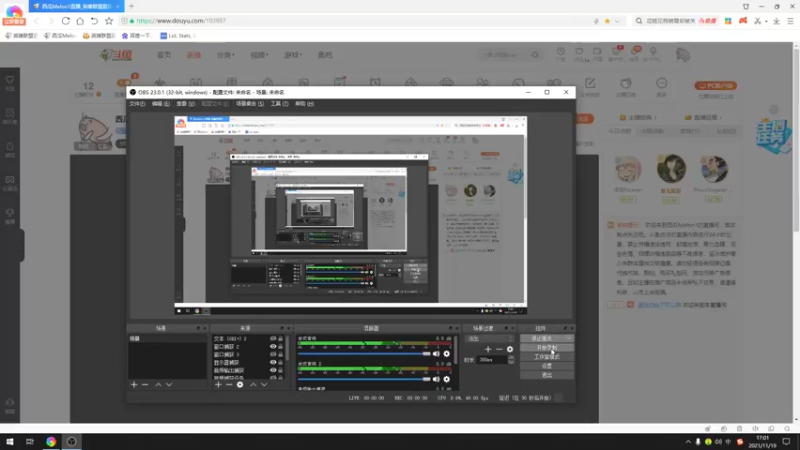Click the 退出 button in OBS controls

click(x=546, y=375)
